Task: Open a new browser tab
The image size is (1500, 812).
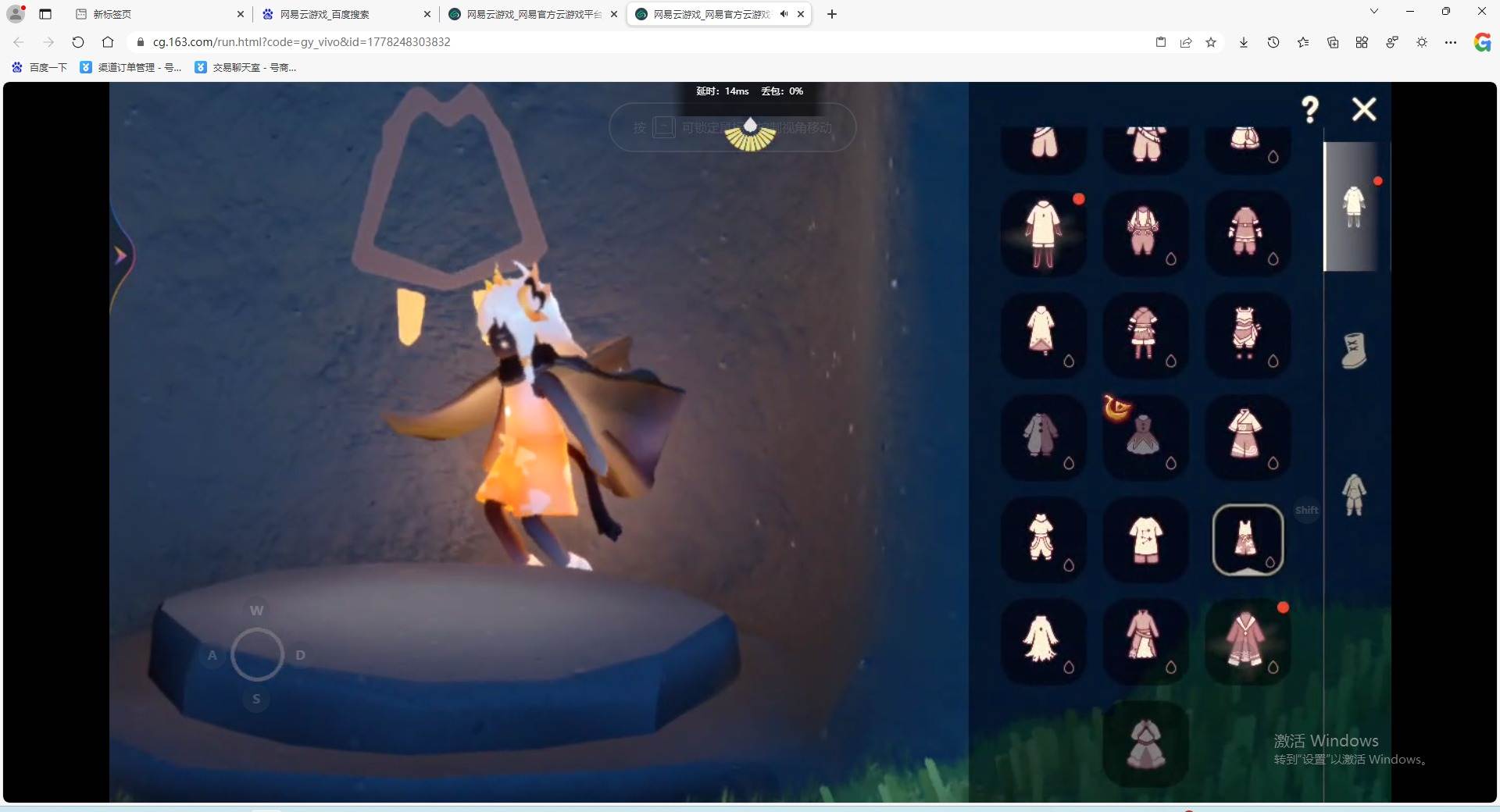Action: click(x=832, y=14)
